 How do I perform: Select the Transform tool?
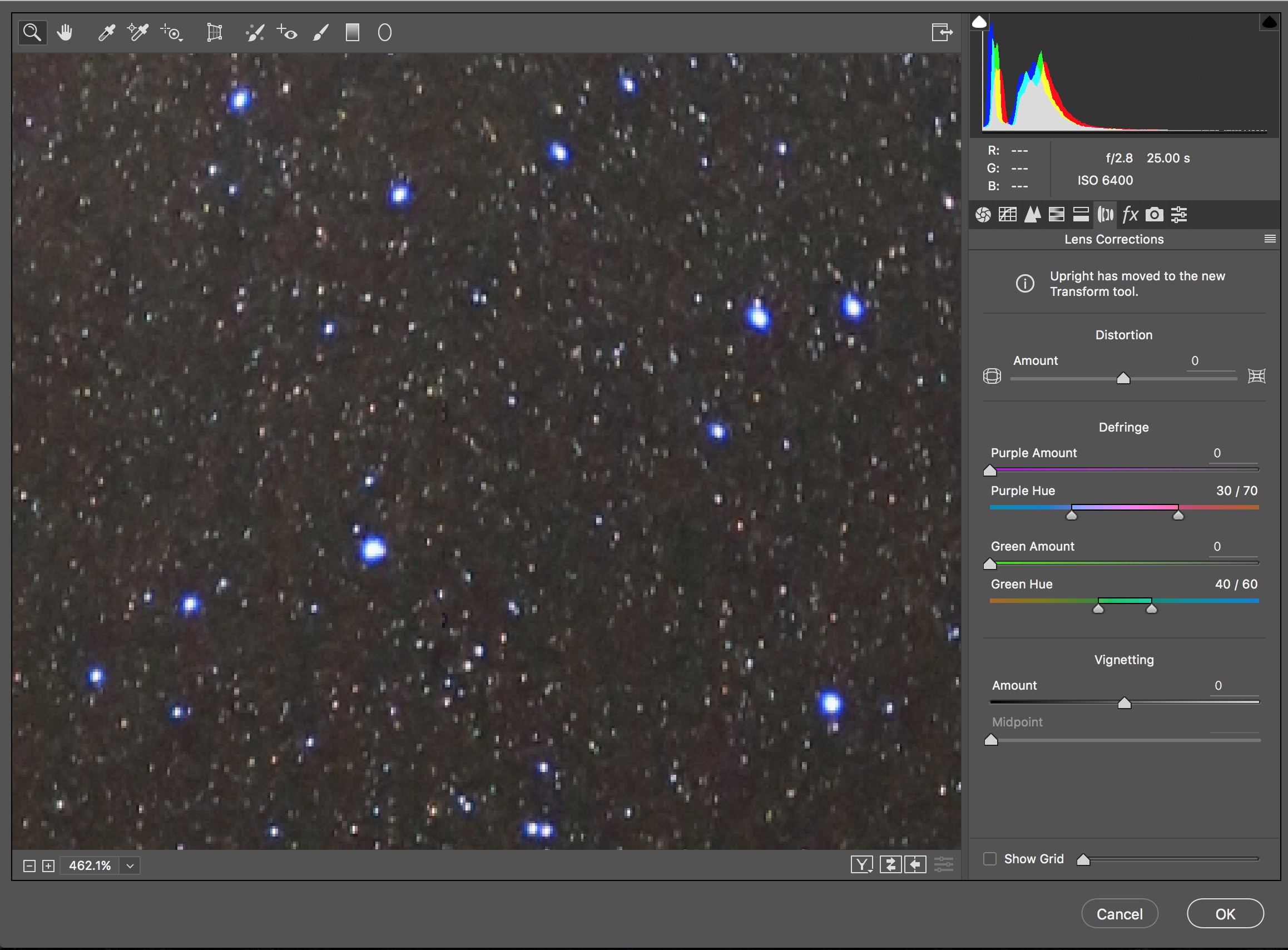pyautogui.click(x=215, y=33)
